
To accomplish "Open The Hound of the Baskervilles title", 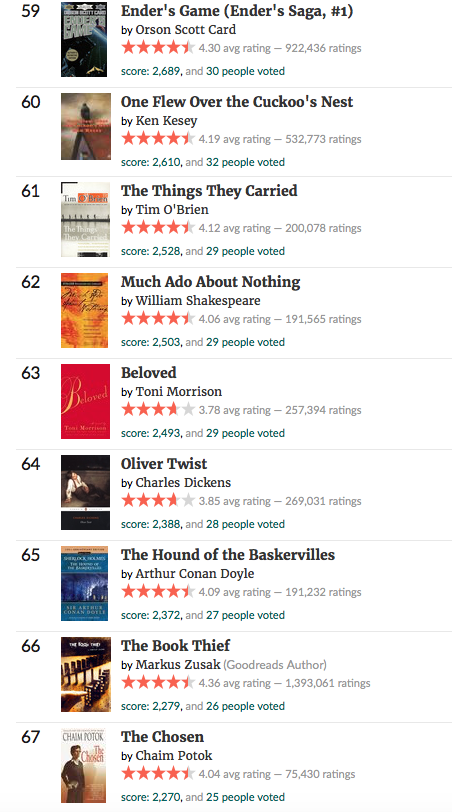I will coord(228,555).
